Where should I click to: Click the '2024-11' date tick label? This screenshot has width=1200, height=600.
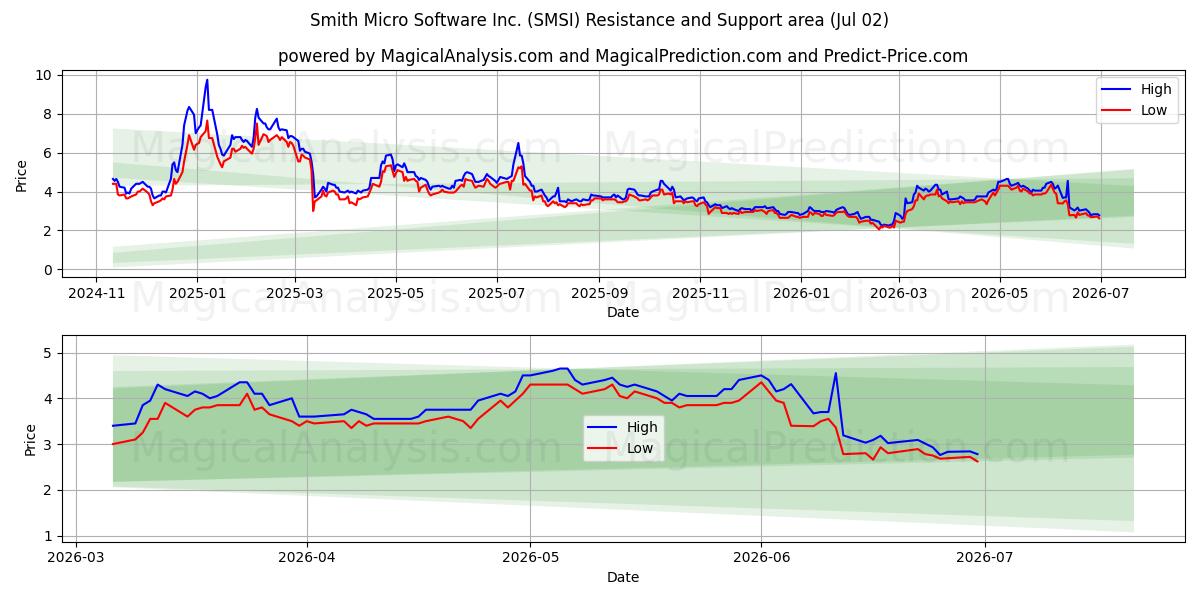[x=96, y=292]
